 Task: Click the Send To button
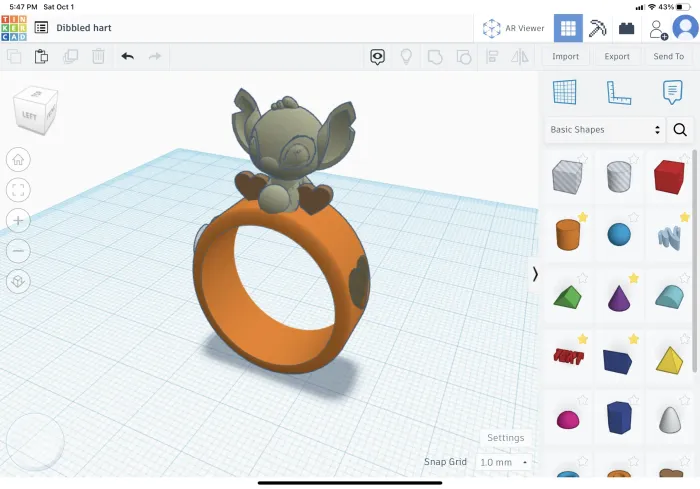pyautogui.click(x=668, y=56)
